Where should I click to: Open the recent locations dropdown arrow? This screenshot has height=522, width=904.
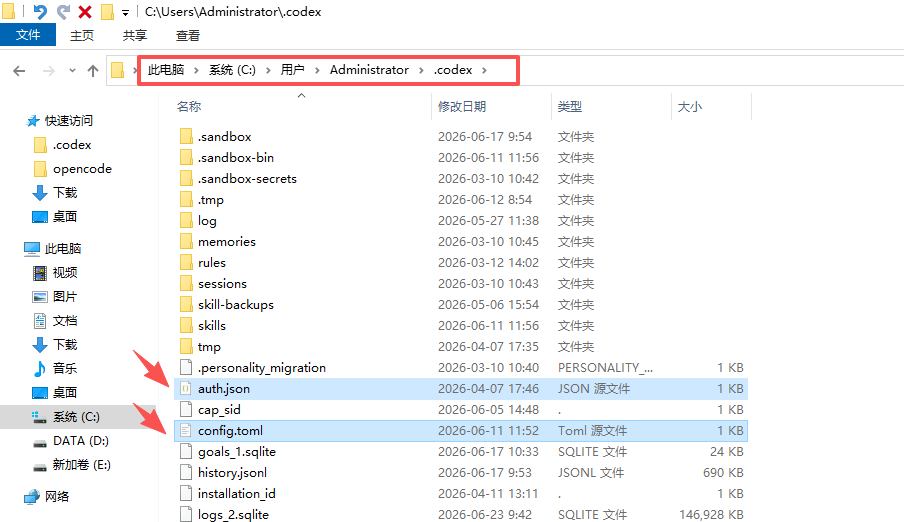click(72, 70)
